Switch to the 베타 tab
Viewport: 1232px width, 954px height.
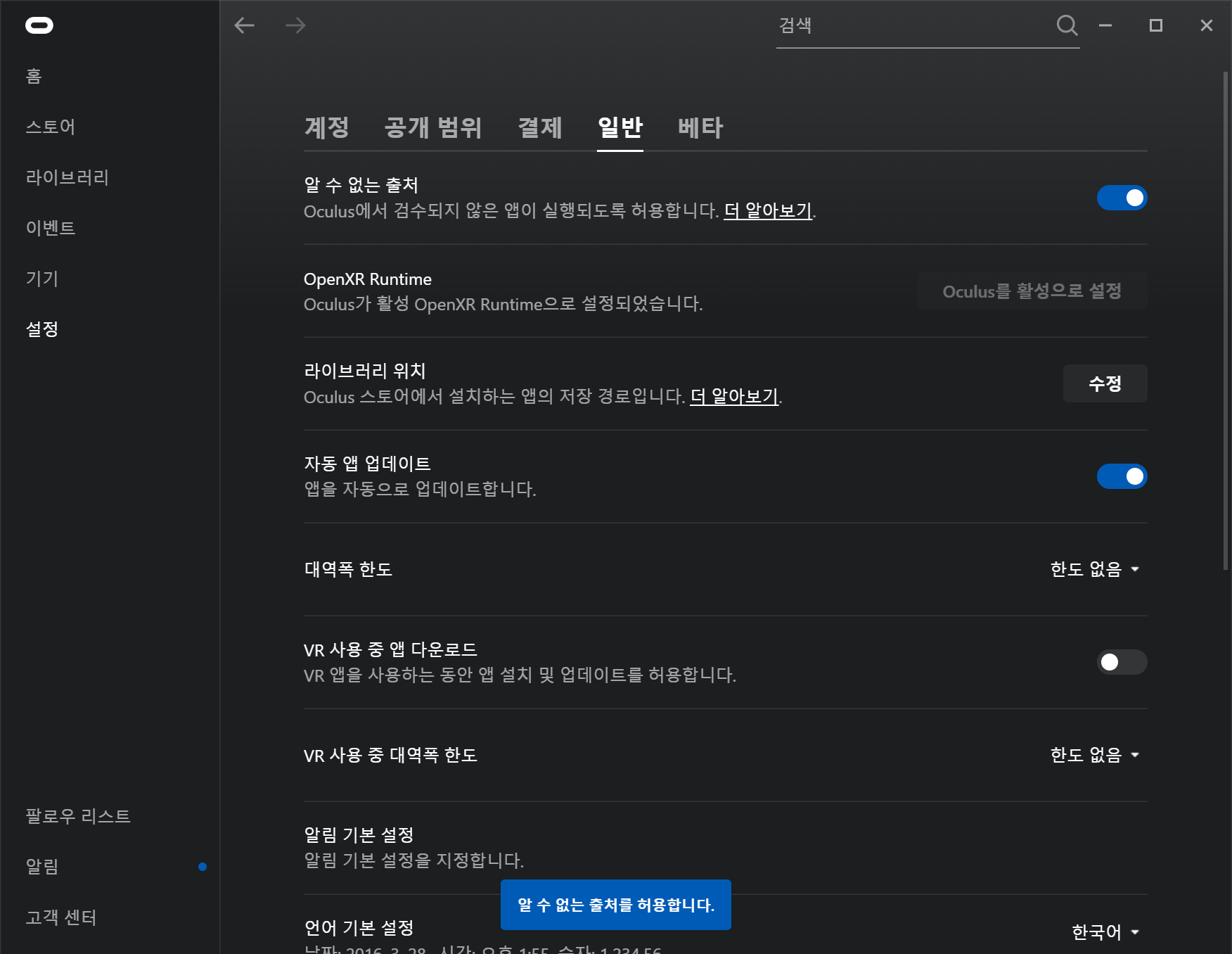click(x=700, y=127)
